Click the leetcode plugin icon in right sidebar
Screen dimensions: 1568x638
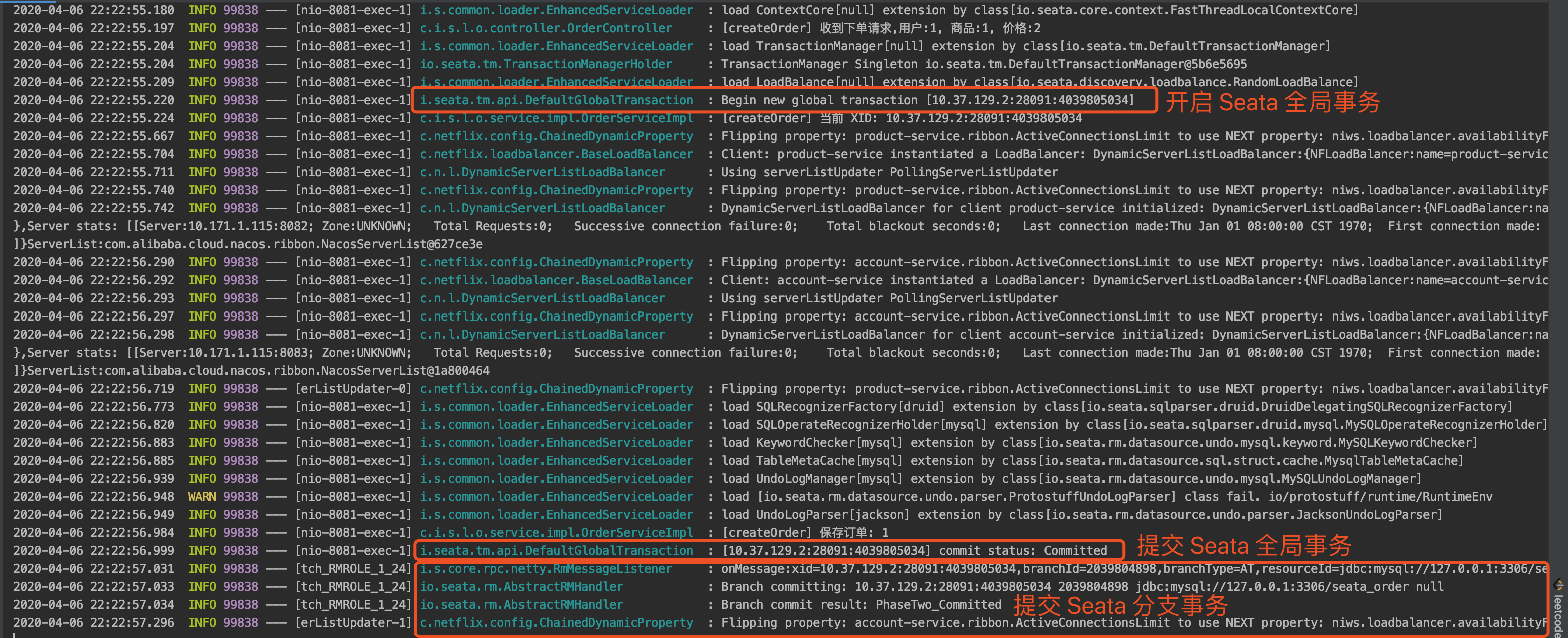coord(1559,586)
